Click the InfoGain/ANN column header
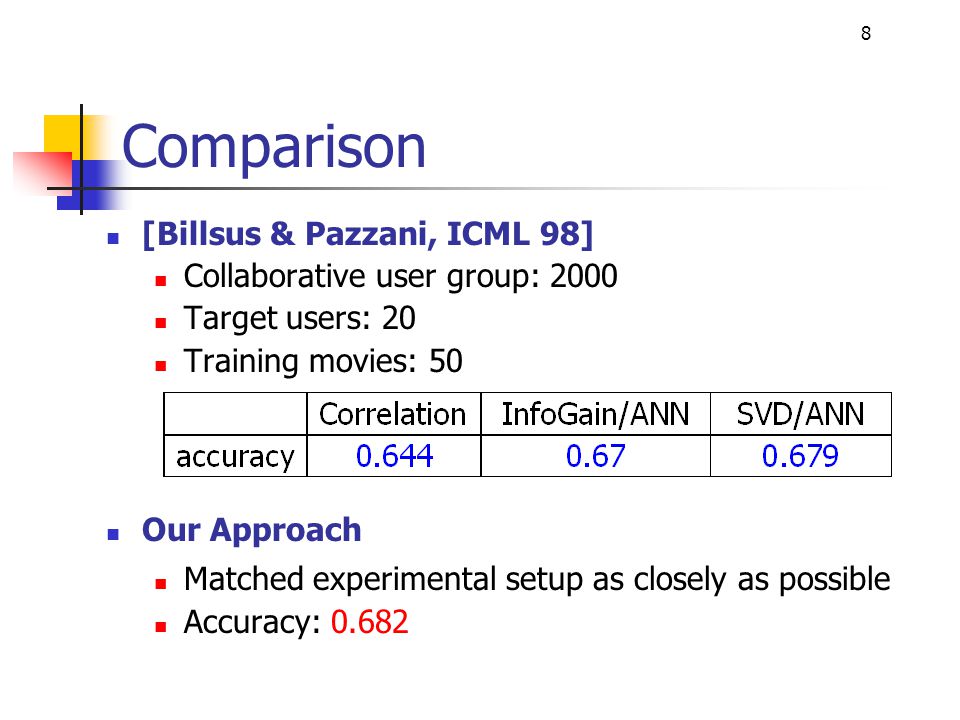 [596, 414]
